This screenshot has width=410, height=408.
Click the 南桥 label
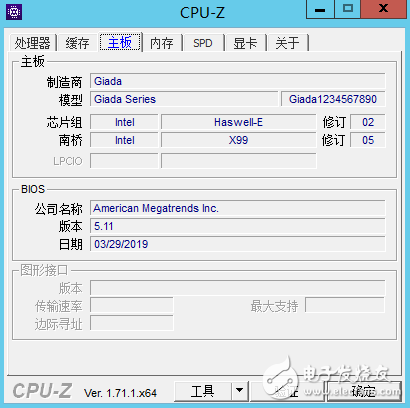(71, 140)
